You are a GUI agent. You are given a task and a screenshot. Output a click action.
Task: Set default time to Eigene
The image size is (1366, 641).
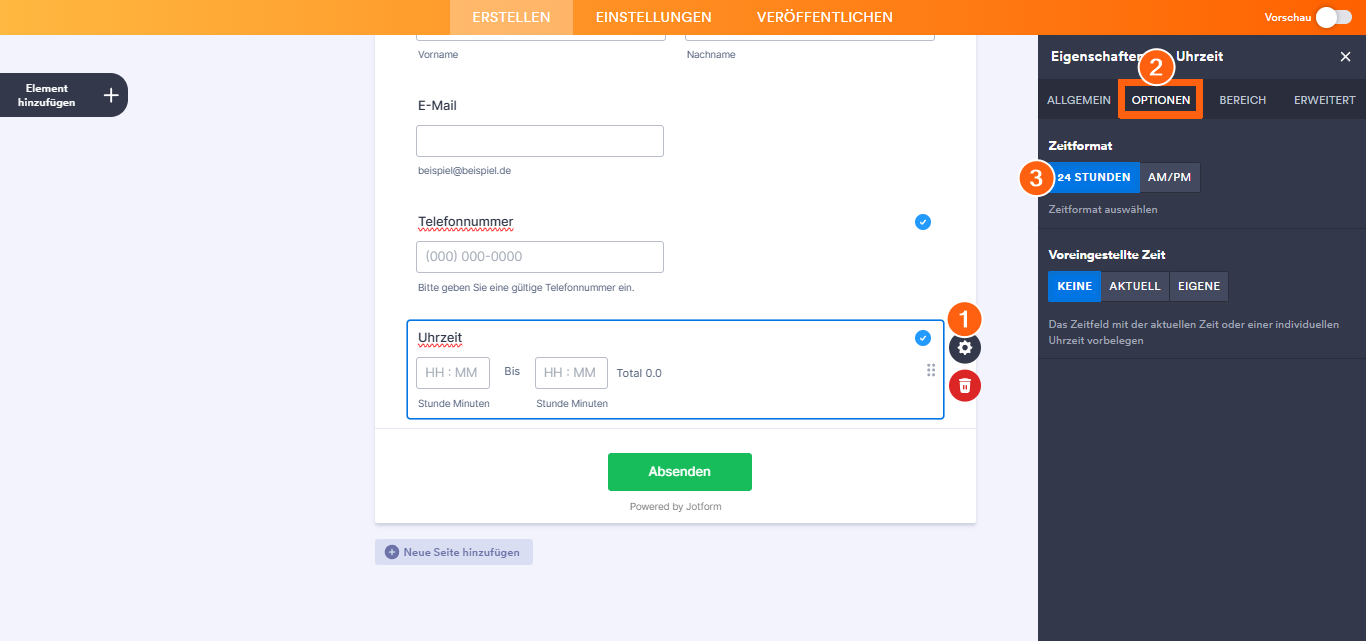1198,286
